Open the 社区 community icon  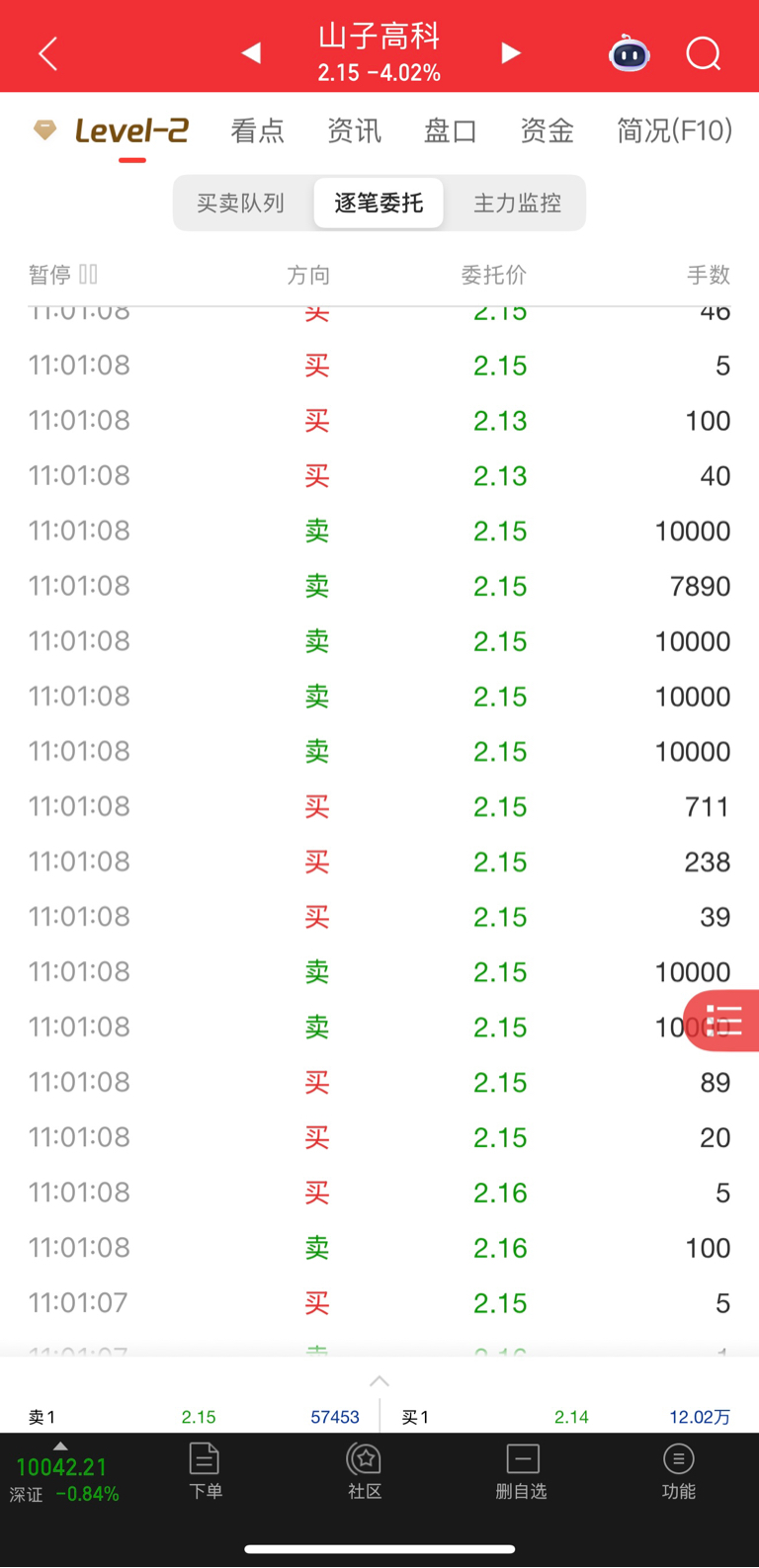coord(365,1471)
